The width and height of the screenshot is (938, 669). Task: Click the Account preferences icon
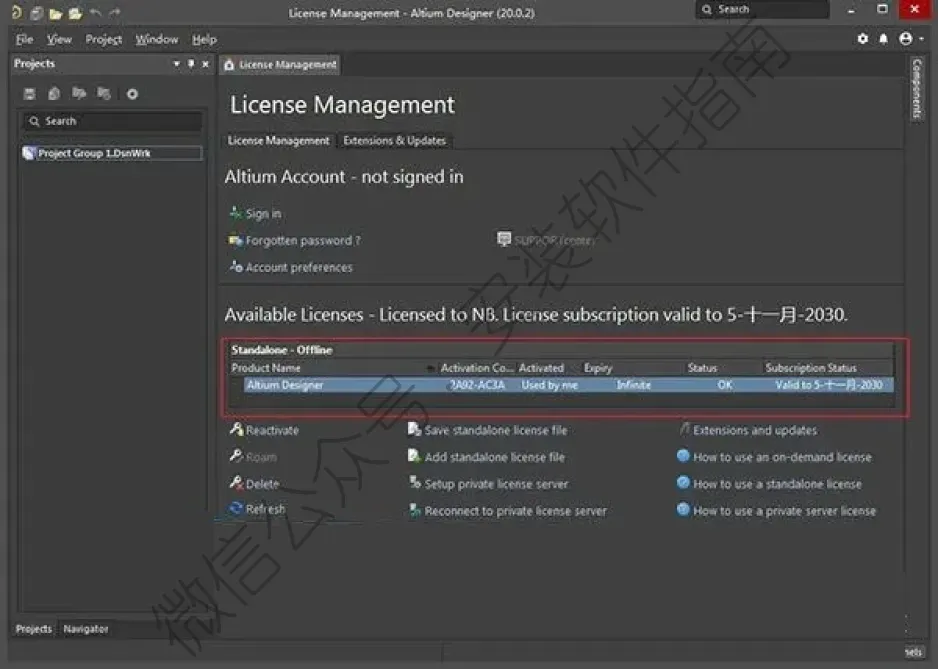tap(236, 266)
